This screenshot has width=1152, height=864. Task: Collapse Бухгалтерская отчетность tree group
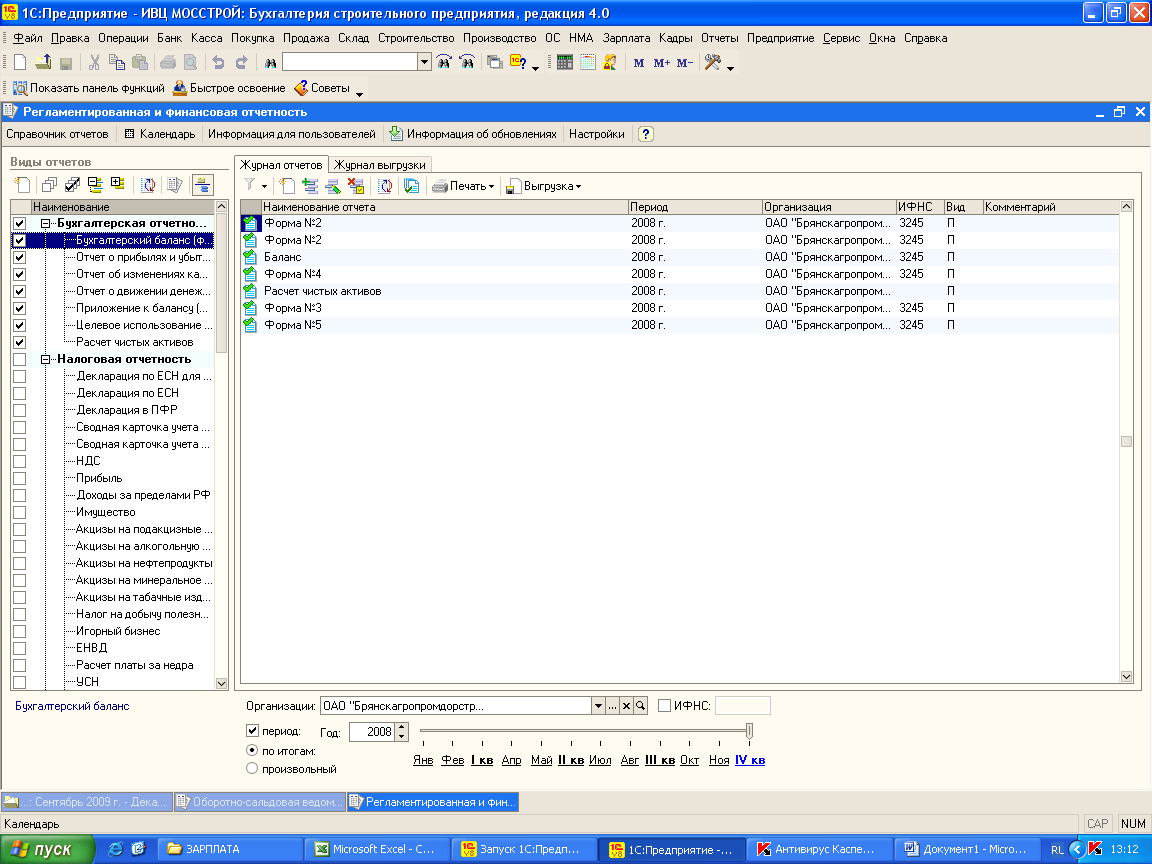click(46, 223)
